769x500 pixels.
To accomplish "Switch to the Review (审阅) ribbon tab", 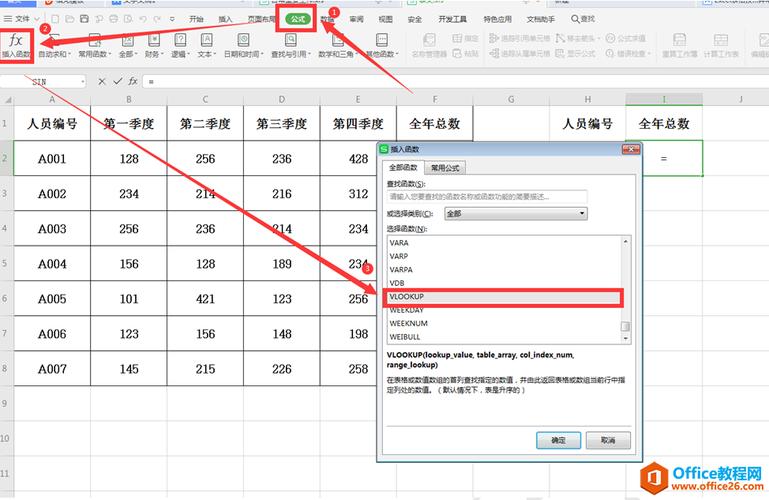I will coord(357,19).
